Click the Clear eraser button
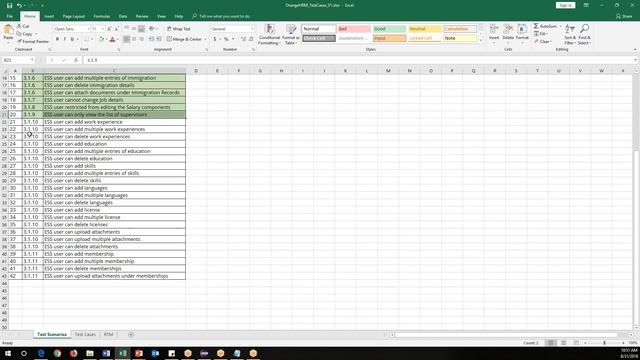This screenshot has width=640, height=360. (x=542, y=42)
